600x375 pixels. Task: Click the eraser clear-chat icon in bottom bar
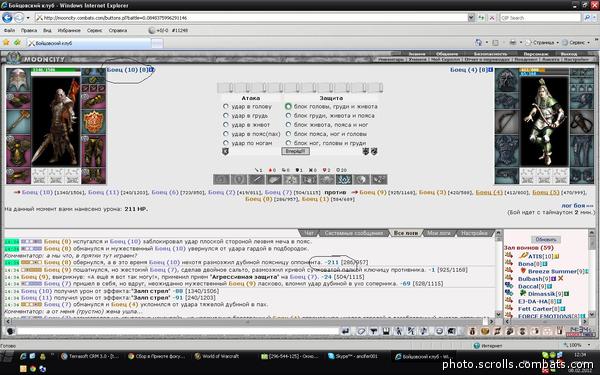pyautogui.click(x=362, y=331)
